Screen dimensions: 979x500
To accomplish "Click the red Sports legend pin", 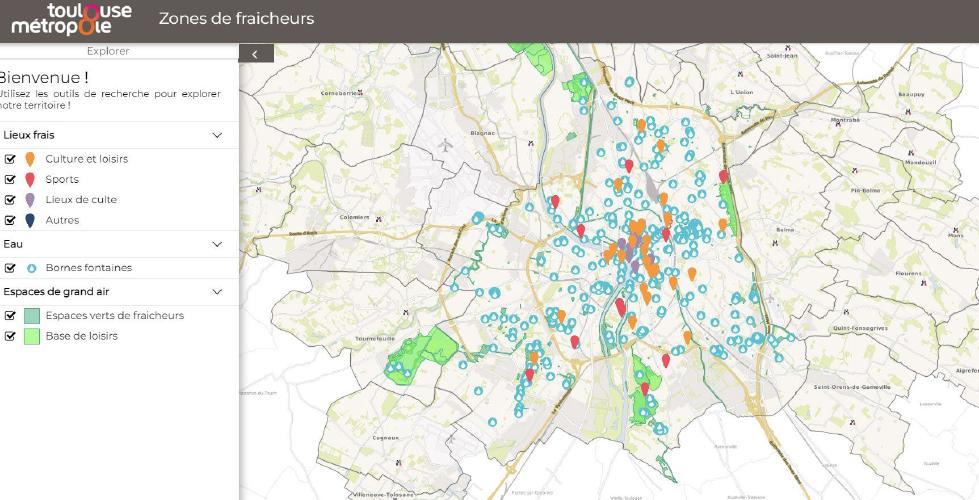I will click(29, 180).
